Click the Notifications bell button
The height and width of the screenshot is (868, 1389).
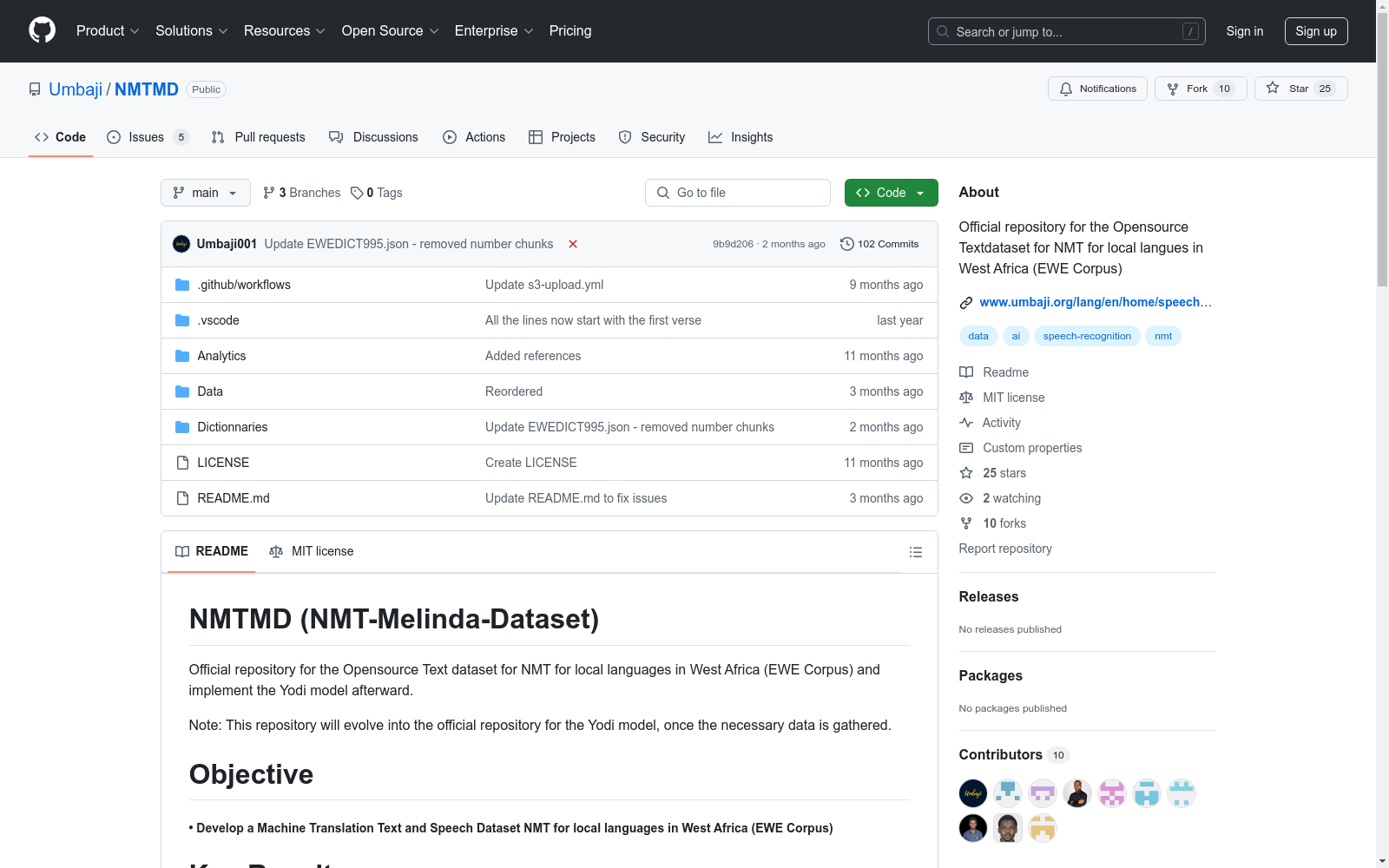(1098, 89)
